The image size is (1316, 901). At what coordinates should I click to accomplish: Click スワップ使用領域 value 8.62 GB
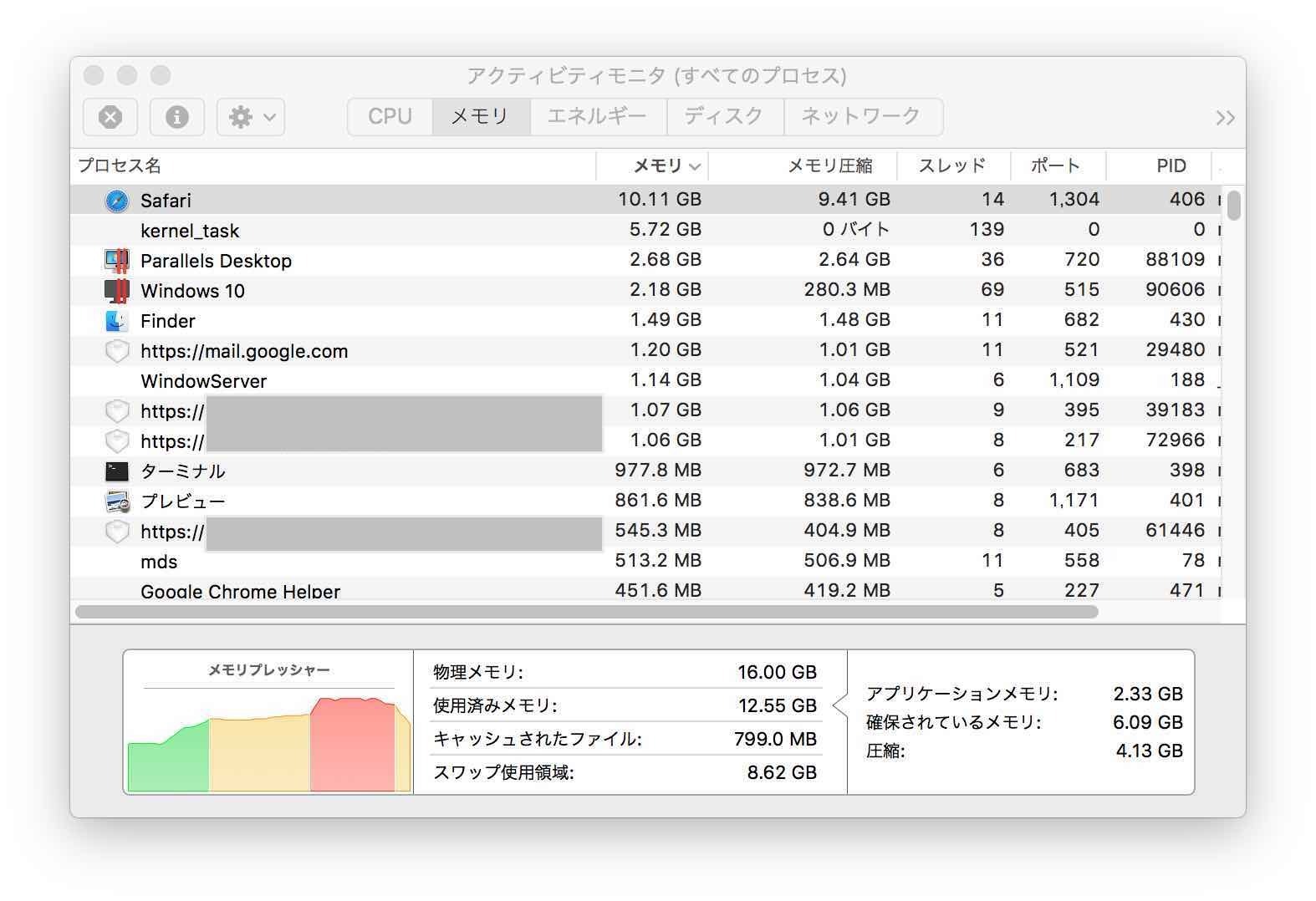pos(782,772)
